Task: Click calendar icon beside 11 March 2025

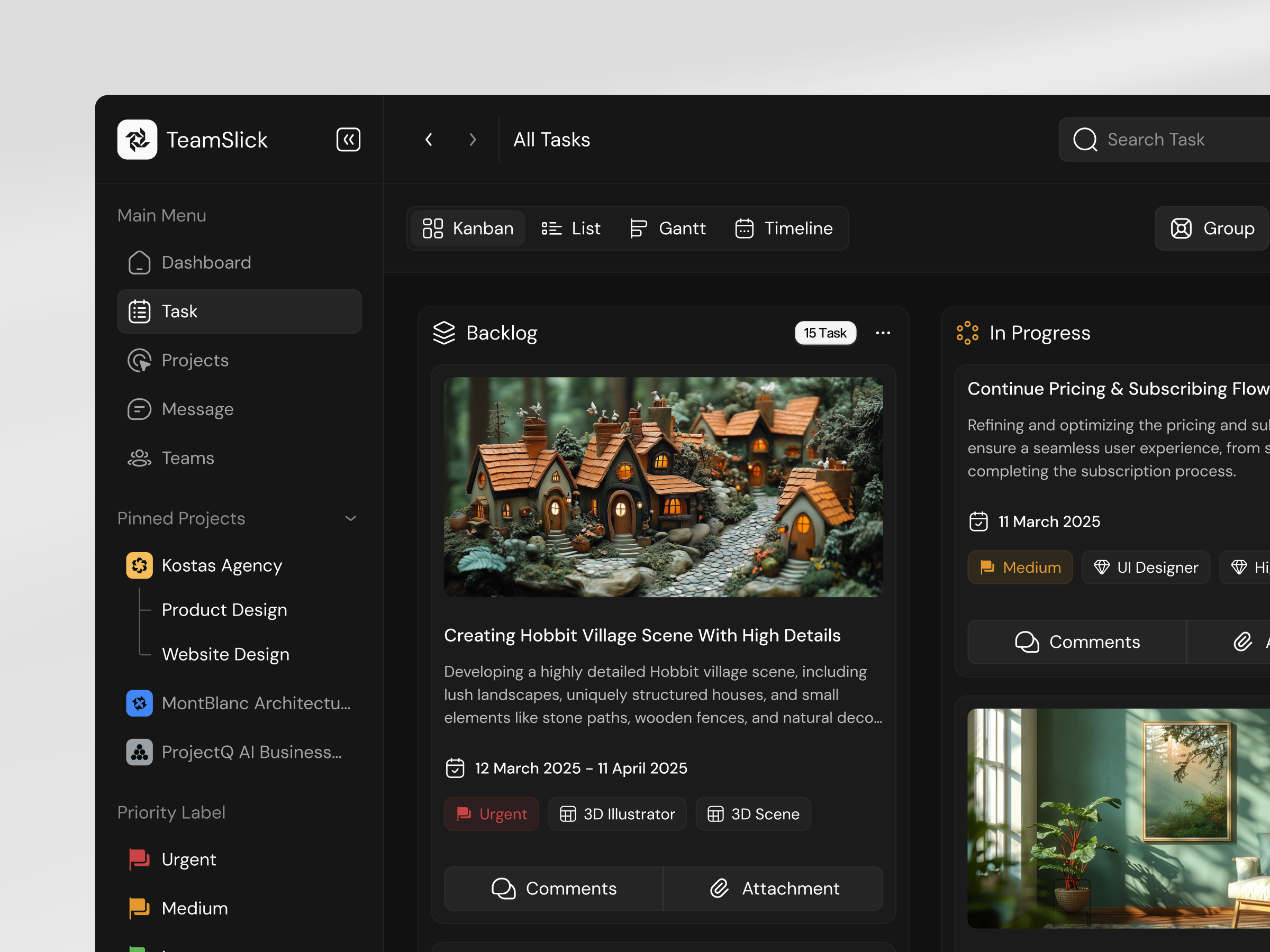Action: (979, 521)
